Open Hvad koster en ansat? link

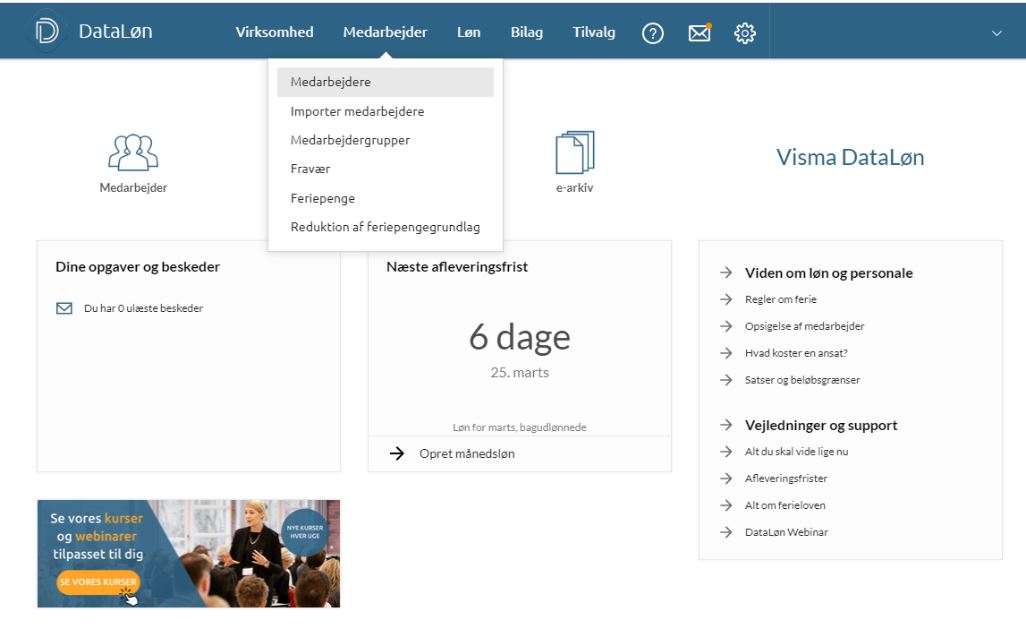tap(796, 353)
